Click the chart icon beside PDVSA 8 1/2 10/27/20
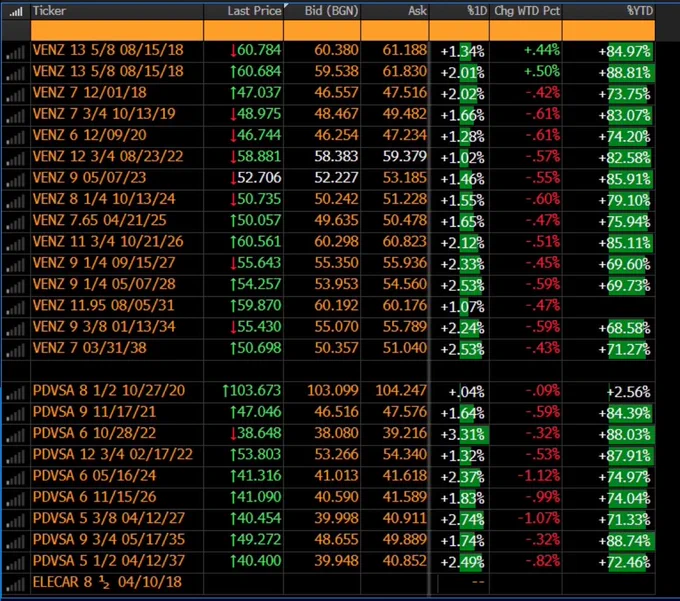 point(15,392)
